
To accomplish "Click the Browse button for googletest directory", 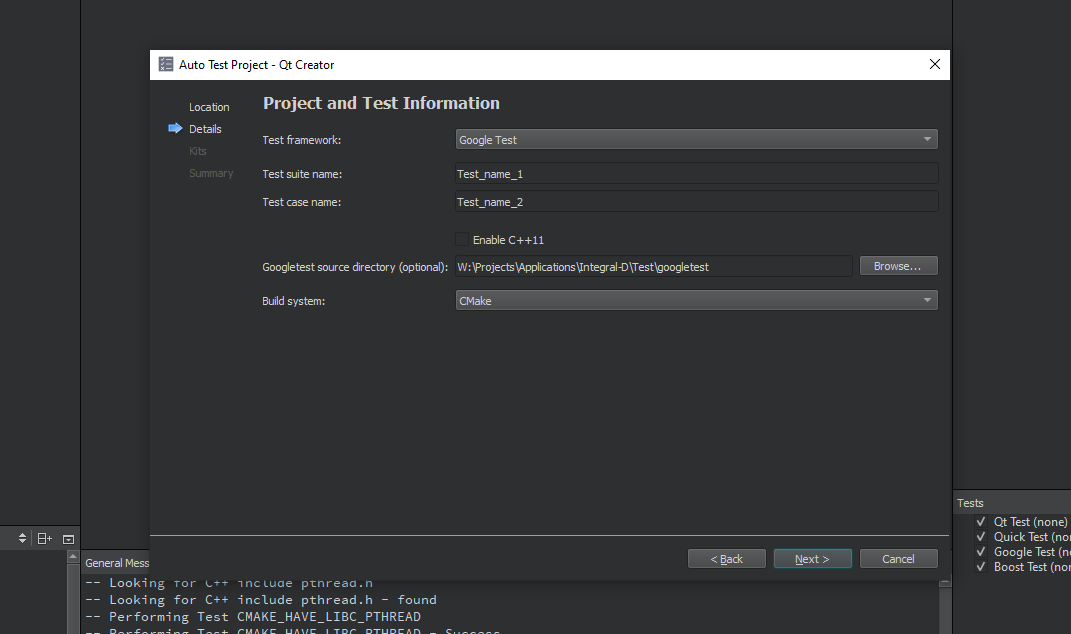I will click(x=898, y=266).
